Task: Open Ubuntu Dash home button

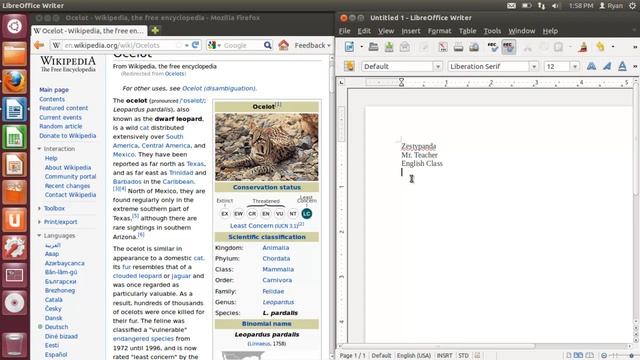Action: point(15,26)
